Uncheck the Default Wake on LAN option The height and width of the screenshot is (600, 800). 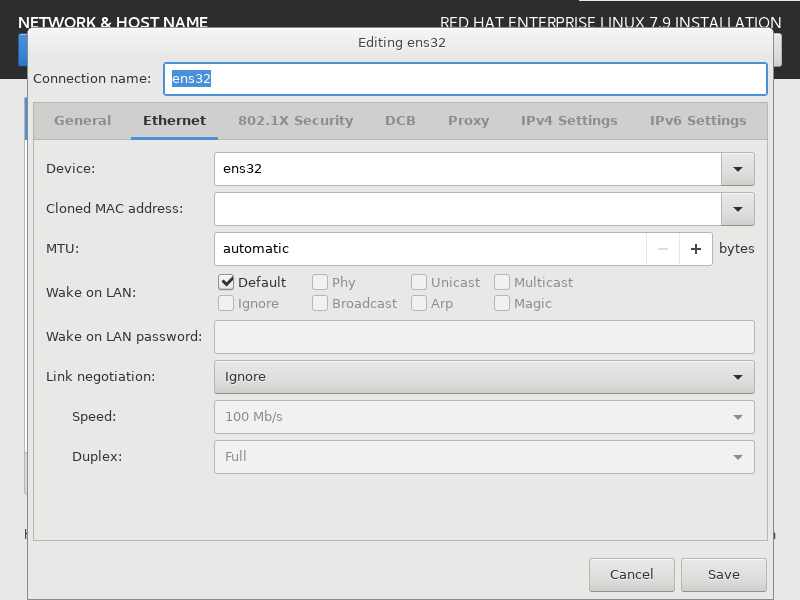226,282
